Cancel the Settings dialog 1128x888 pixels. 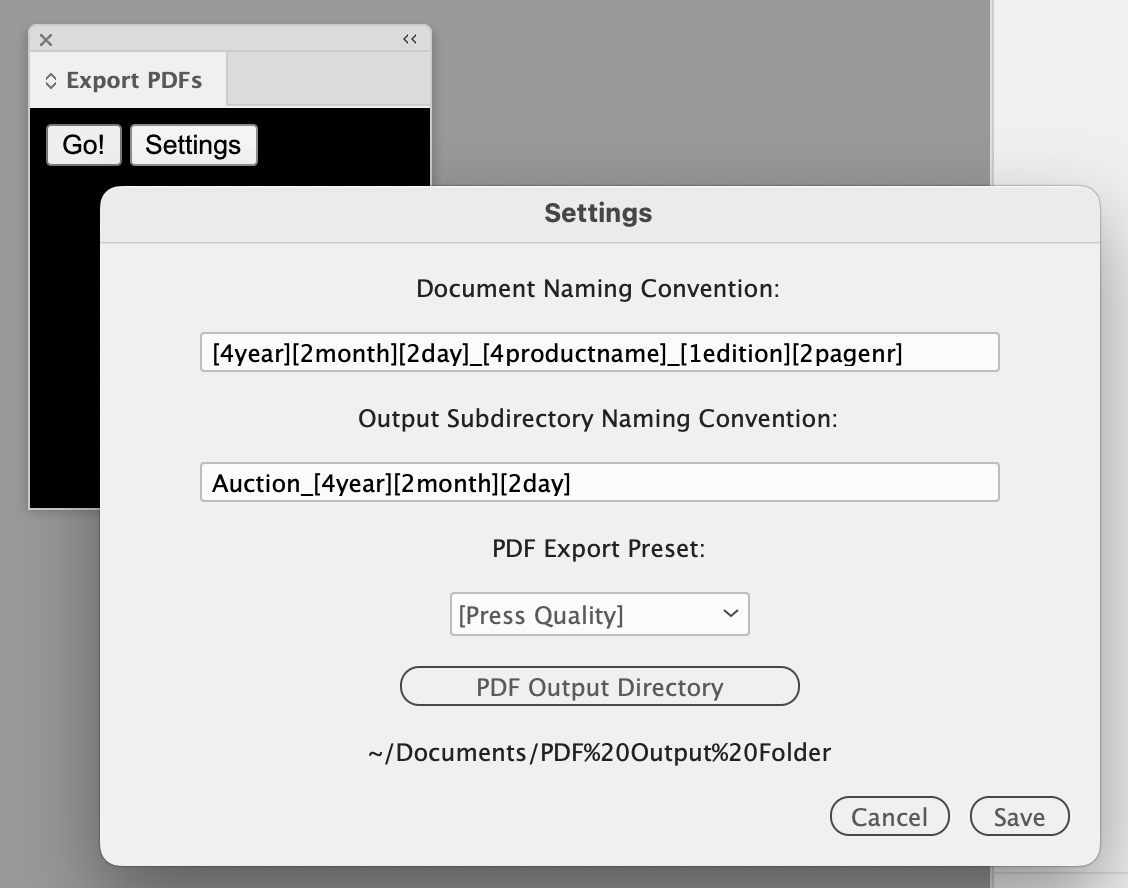point(889,817)
